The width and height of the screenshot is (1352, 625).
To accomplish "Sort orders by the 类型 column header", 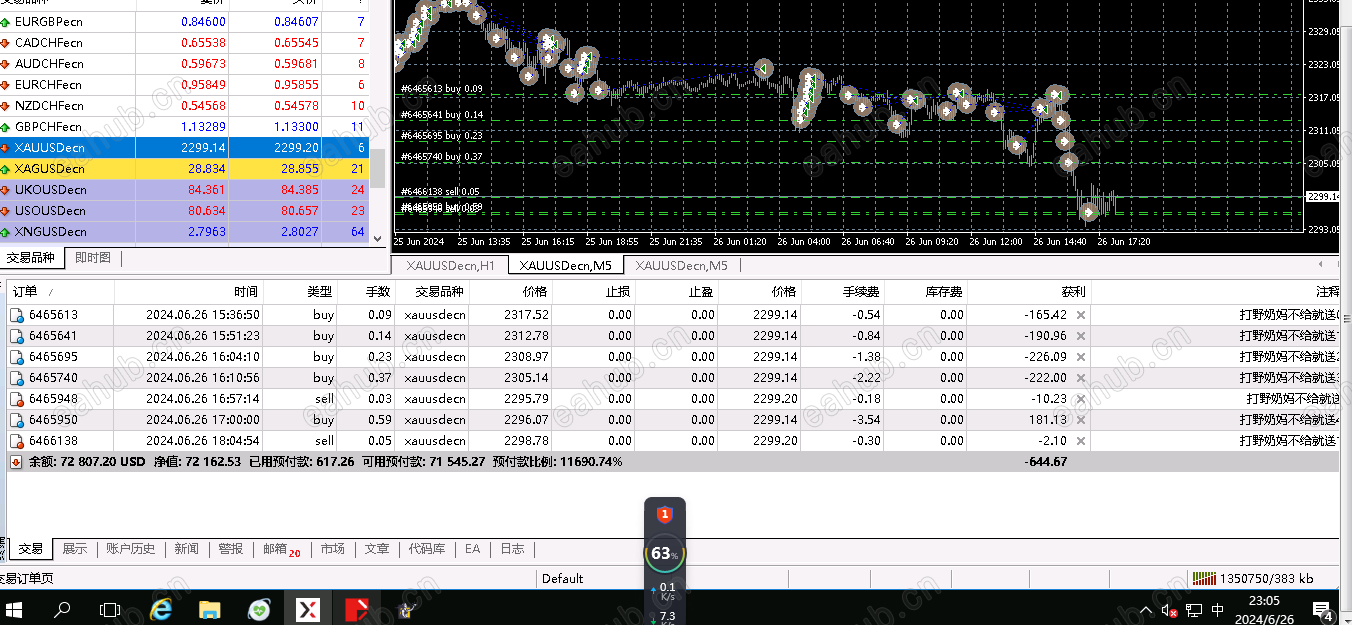I will [300, 291].
